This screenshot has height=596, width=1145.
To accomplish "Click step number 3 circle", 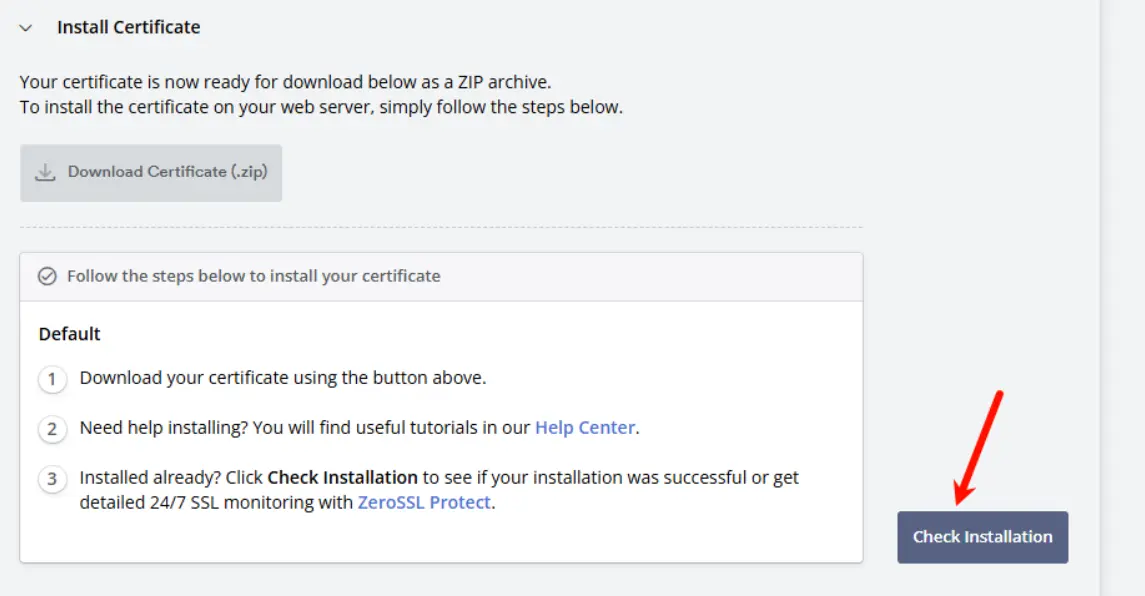I will point(52,478).
